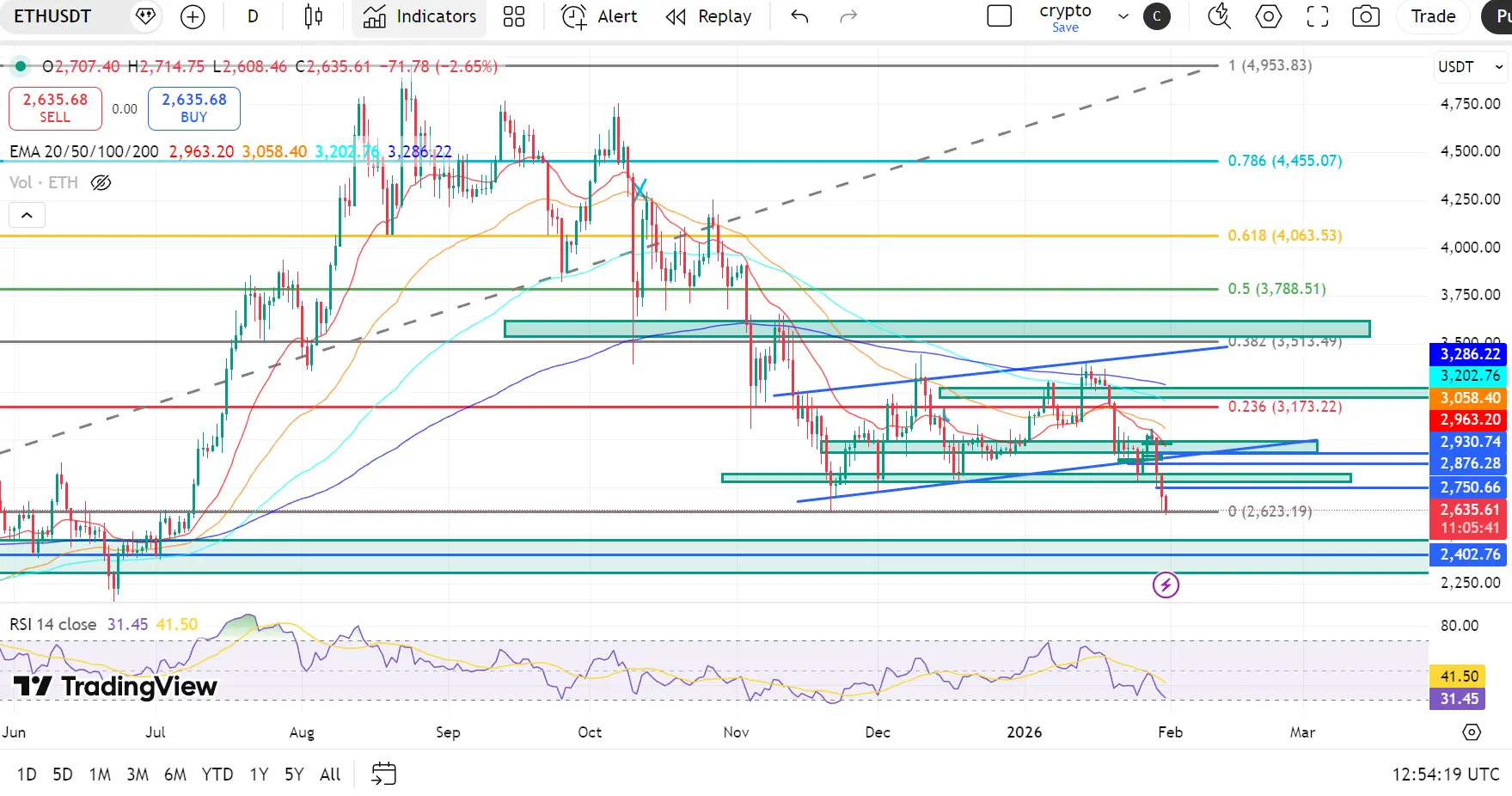Click the RSI 31.45 value label

[1459, 699]
